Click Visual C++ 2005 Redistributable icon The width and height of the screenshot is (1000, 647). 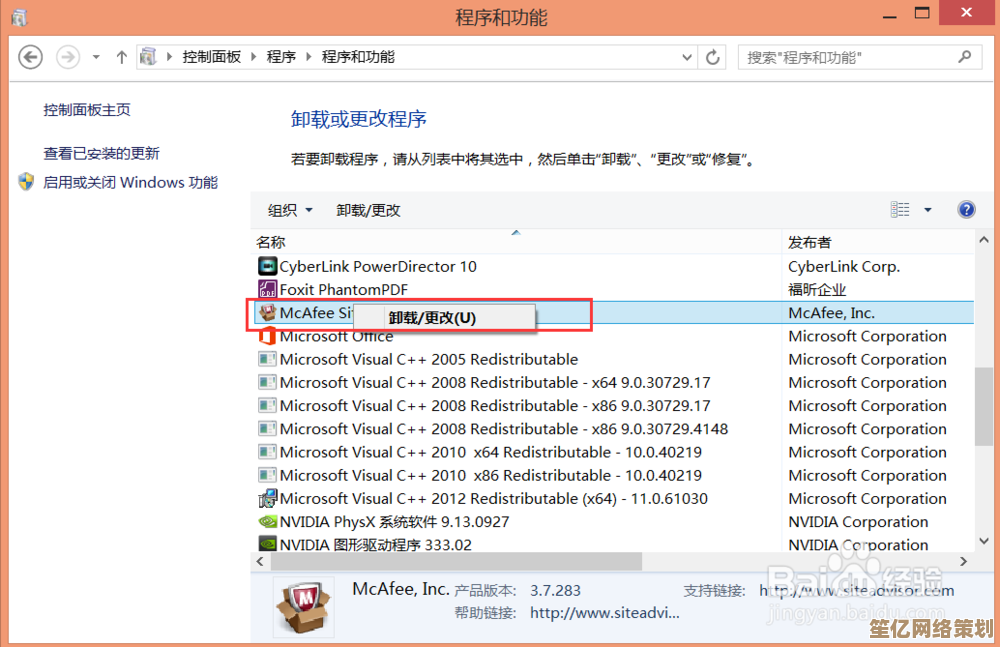coord(267,359)
